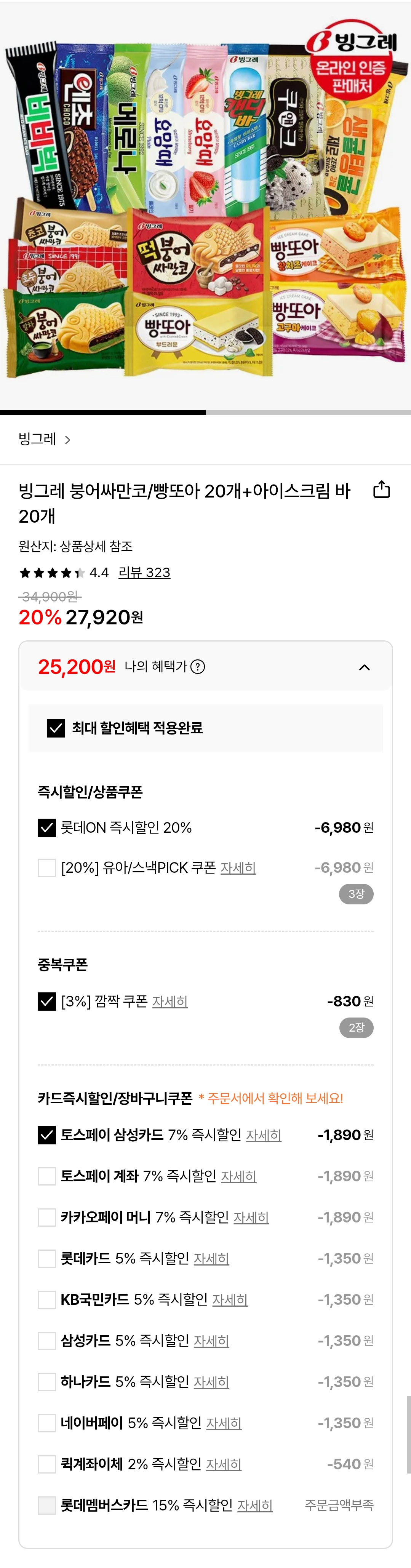
Task: Collapse the 나의 혜택가 benefits panel
Action: pyautogui.click(x=364, y=667)
